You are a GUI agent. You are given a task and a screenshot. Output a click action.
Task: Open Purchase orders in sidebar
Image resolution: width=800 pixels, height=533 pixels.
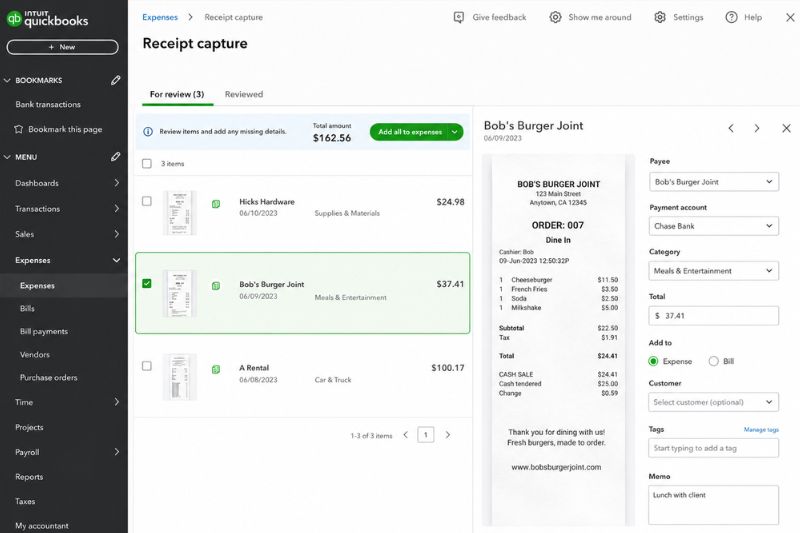point(48,377)
